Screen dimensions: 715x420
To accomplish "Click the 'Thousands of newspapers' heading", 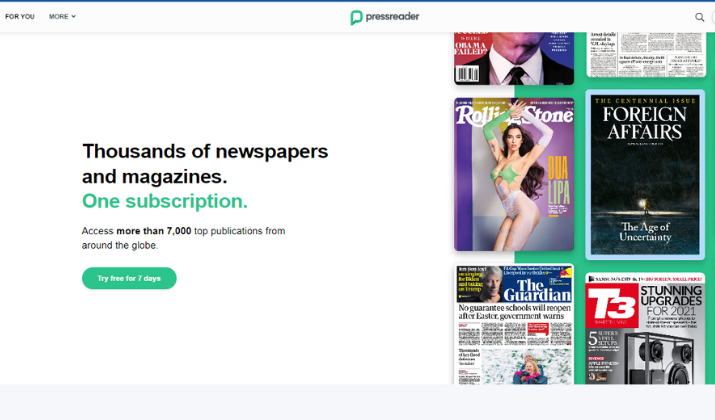I will [x=205, y=151].
